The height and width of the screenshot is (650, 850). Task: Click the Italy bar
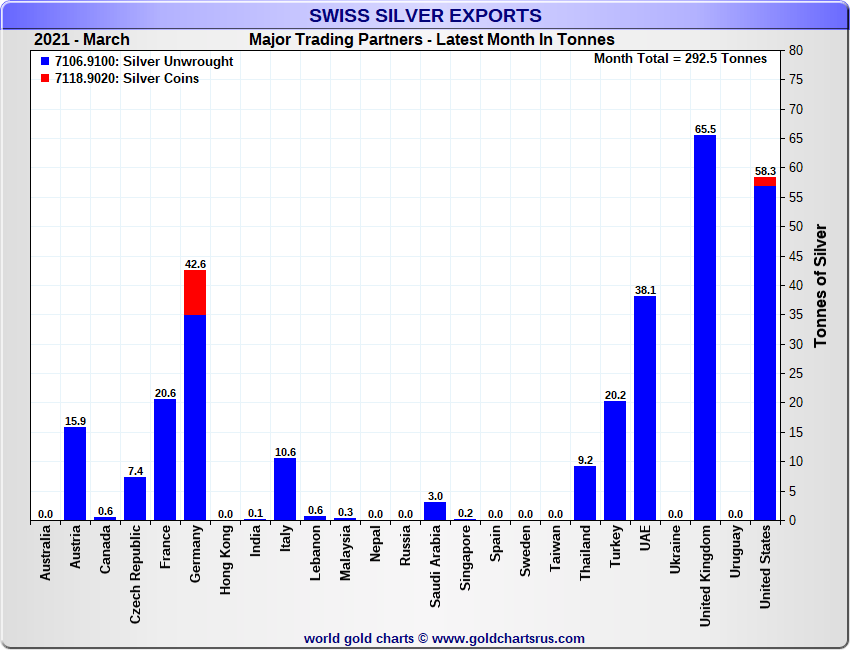click(285, 489)
